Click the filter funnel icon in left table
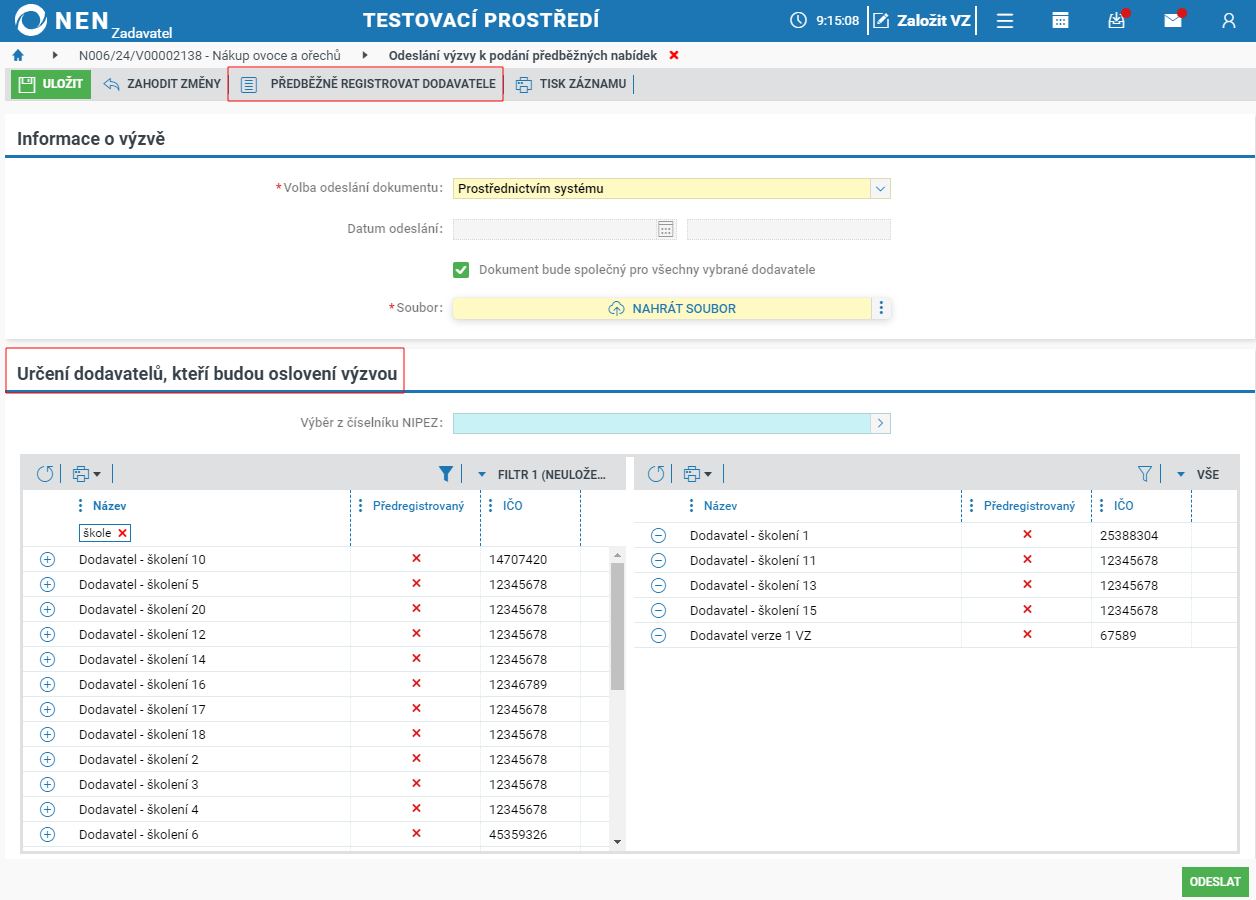Image resolution: width=1256 pixels, height=900 pixels. (x=446, y=474)
